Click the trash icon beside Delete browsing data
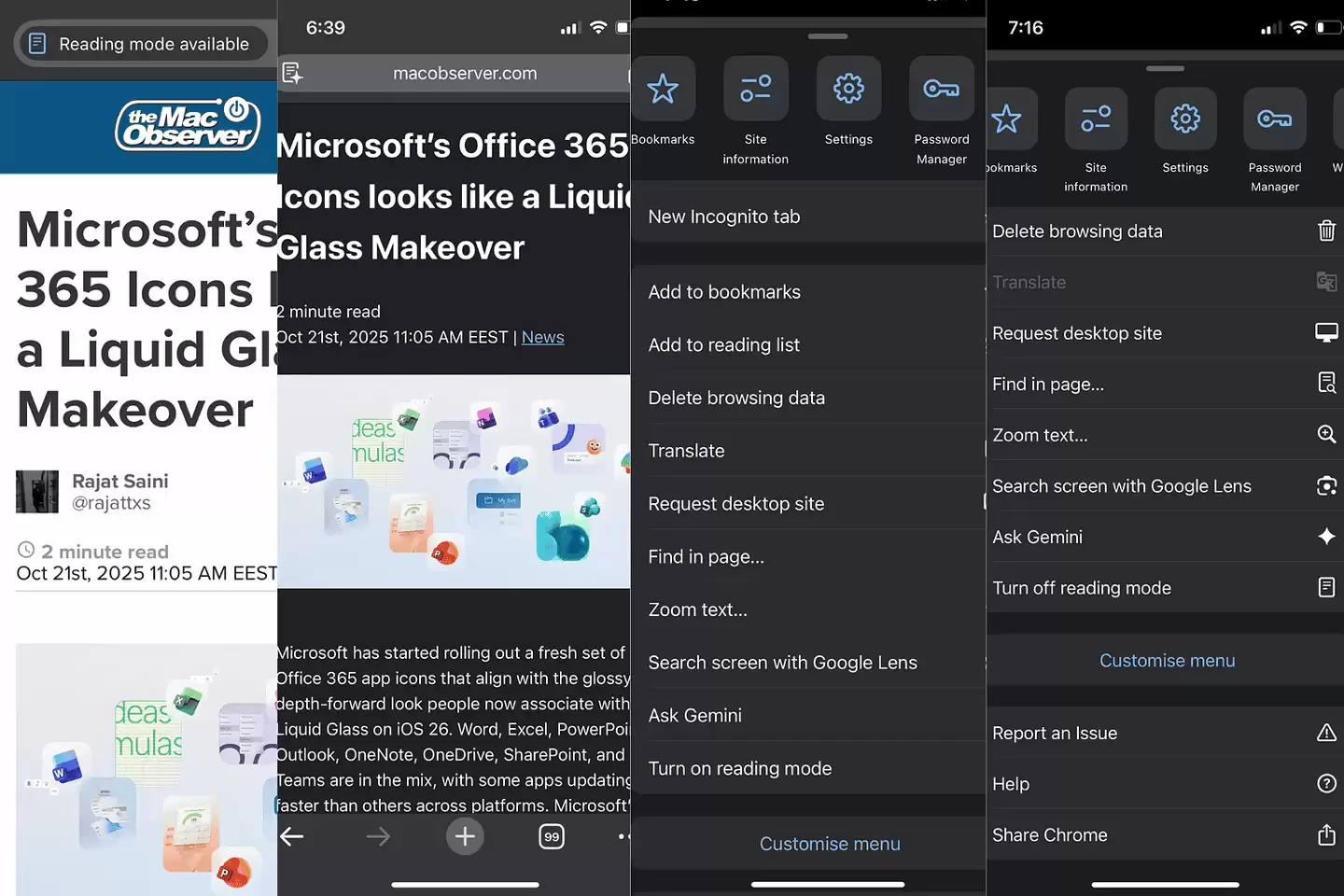 pyautogui.click(x=1326, y=231)
